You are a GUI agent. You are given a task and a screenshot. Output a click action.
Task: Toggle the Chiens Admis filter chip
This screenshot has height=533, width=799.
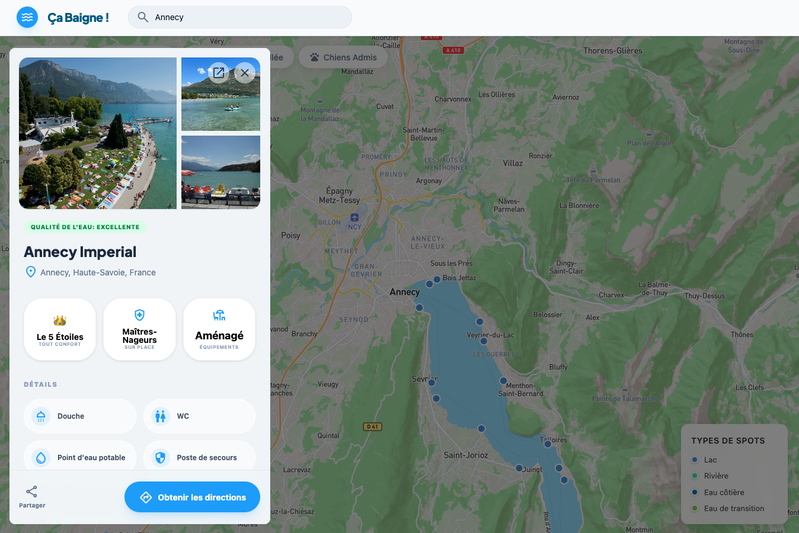click(x=343, y=58)
